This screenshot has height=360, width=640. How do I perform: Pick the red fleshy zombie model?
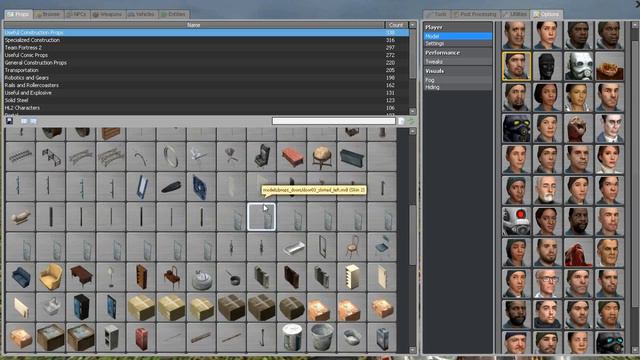[578, 252]
